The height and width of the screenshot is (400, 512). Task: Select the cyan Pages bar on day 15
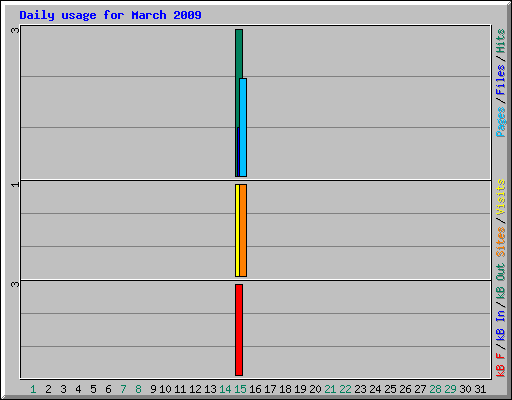tap(243, 127)
